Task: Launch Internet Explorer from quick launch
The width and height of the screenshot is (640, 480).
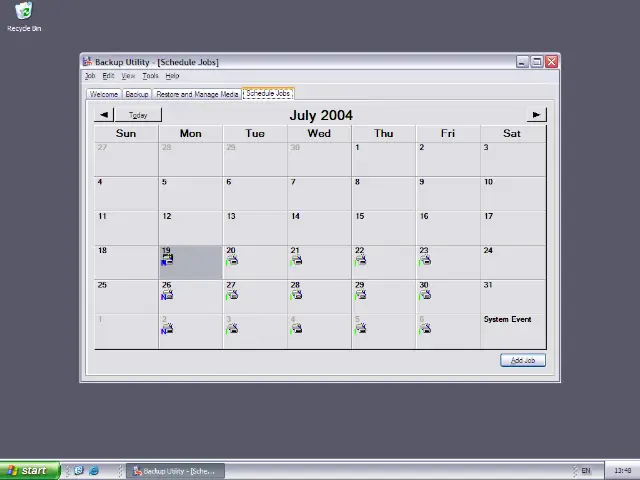Action: point(94,471)
